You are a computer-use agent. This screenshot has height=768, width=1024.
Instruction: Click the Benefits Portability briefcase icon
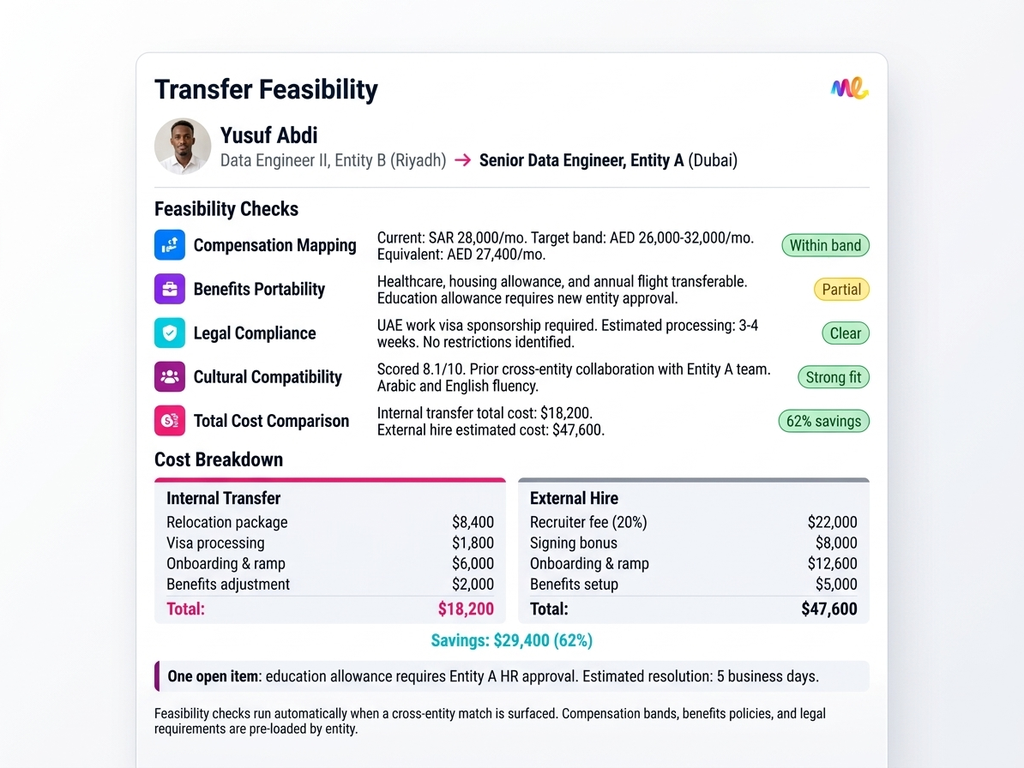click(x=169, y=289)
